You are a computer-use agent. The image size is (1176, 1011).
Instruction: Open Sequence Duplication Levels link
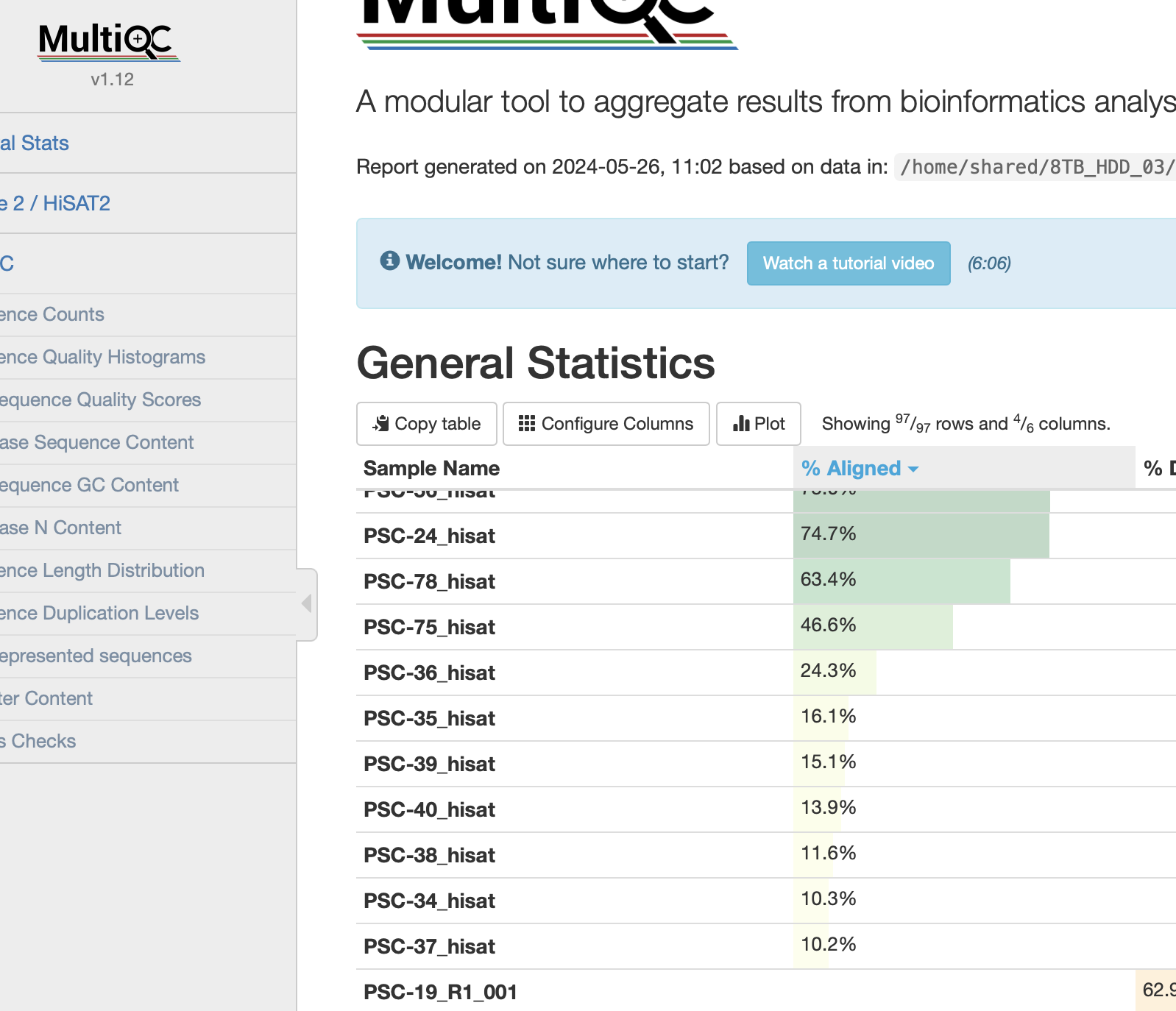99,613
